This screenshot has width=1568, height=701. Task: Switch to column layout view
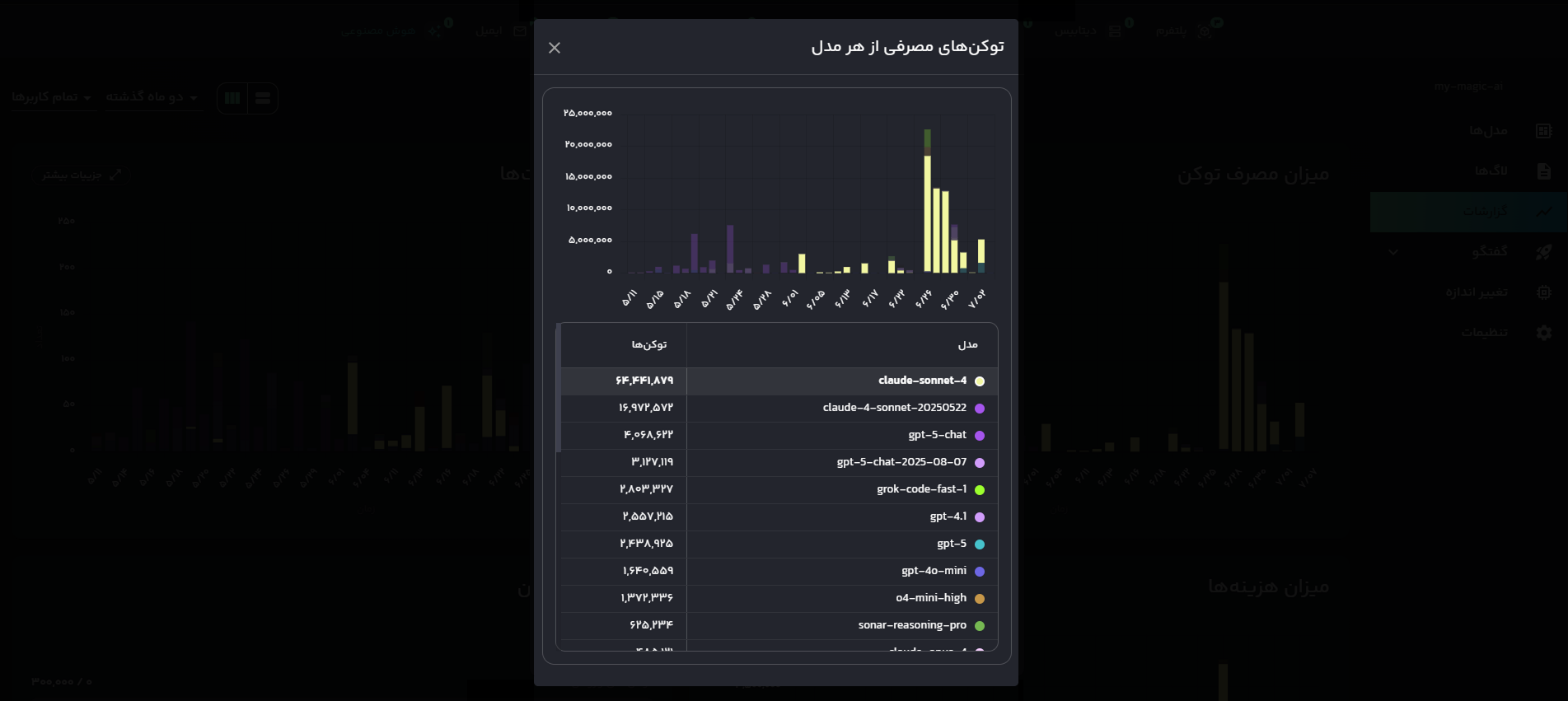pos(232,98)
